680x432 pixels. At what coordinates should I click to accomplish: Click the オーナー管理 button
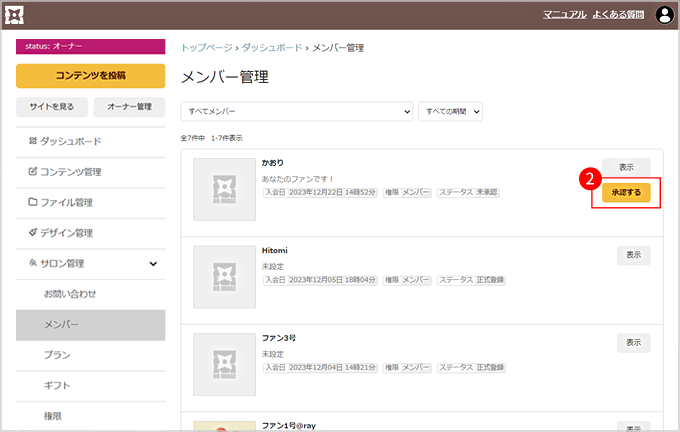pyautogui.click(x=129, y=107)
